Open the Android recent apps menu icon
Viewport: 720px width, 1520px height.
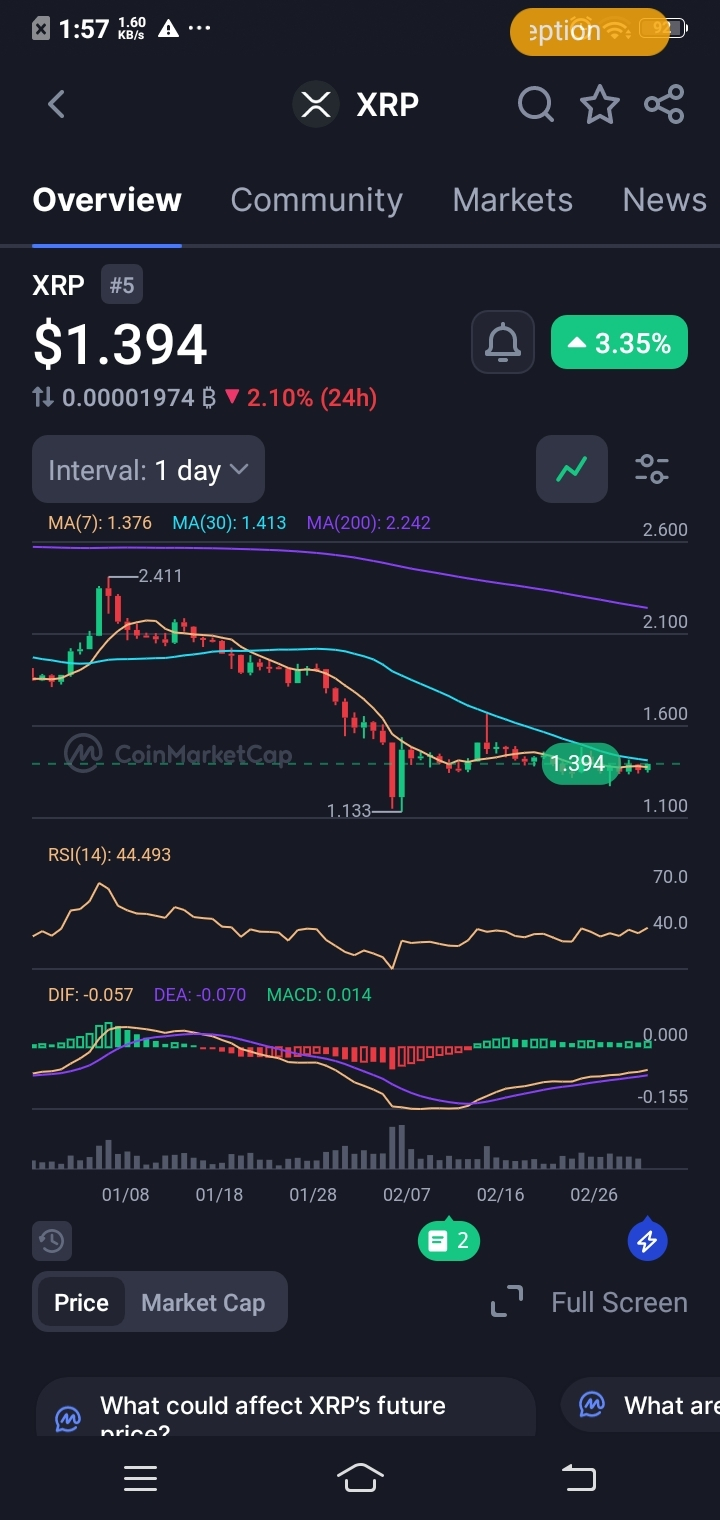pyautogui.click(x=140, y=1478)
